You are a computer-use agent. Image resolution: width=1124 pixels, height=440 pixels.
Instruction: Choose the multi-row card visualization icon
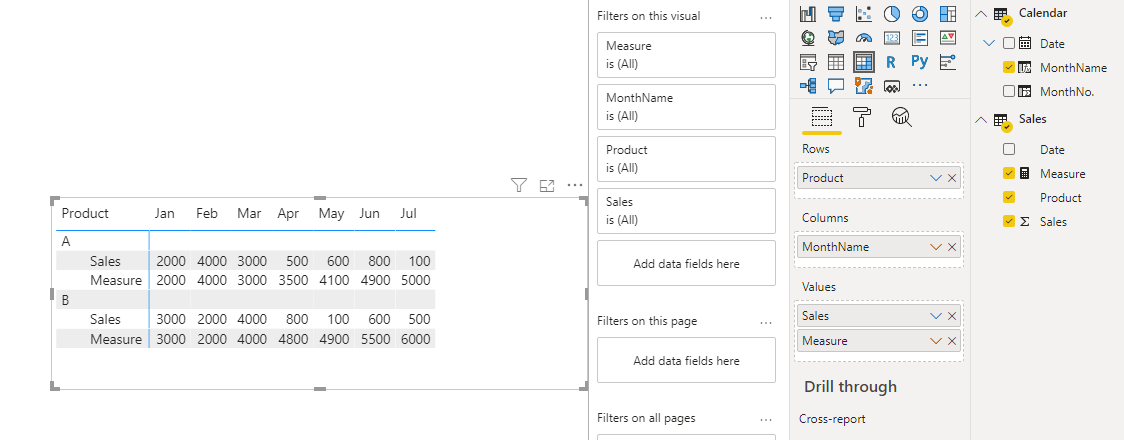point(920,37)
